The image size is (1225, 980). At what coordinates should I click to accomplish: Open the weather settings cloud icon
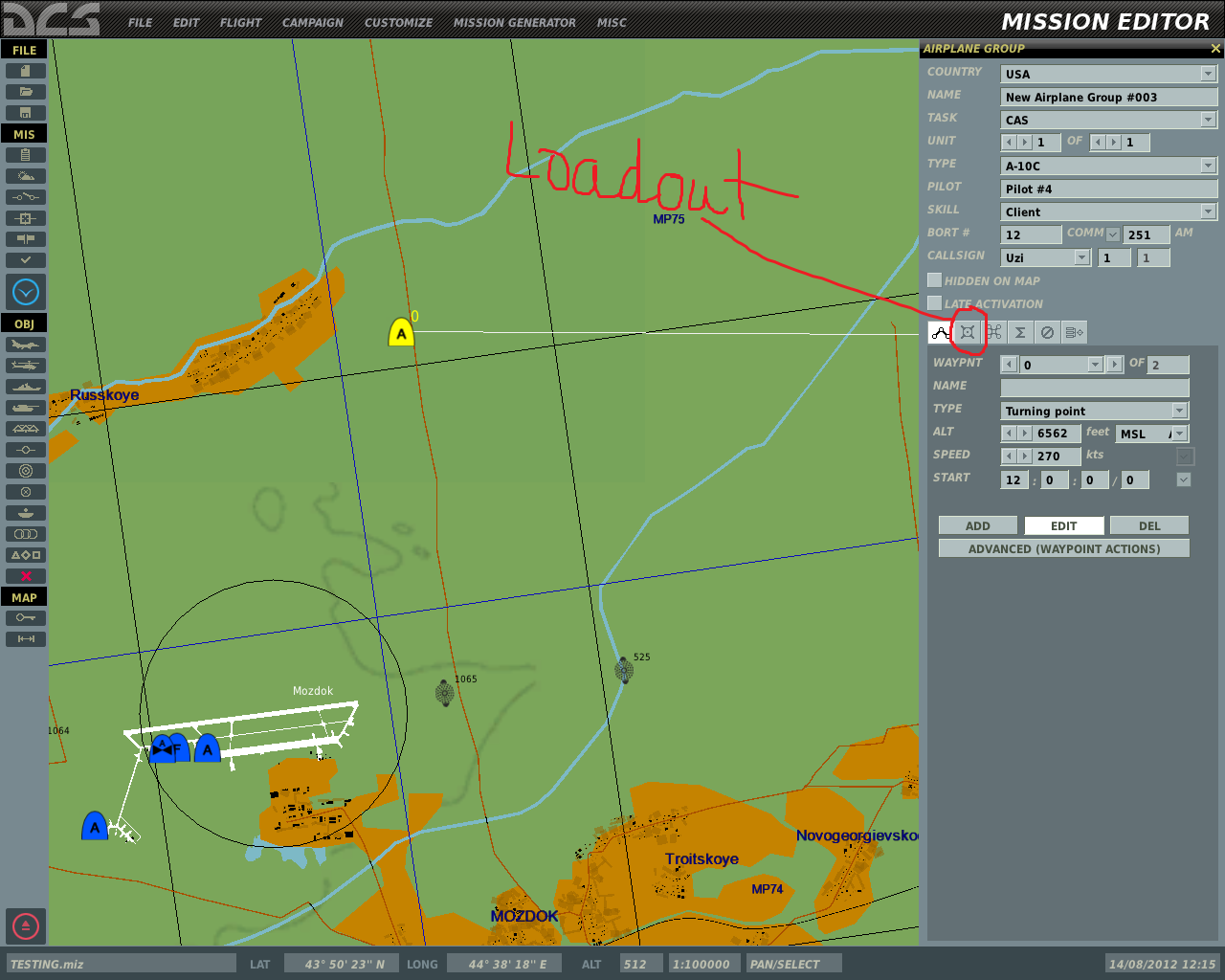pos(26,176)
